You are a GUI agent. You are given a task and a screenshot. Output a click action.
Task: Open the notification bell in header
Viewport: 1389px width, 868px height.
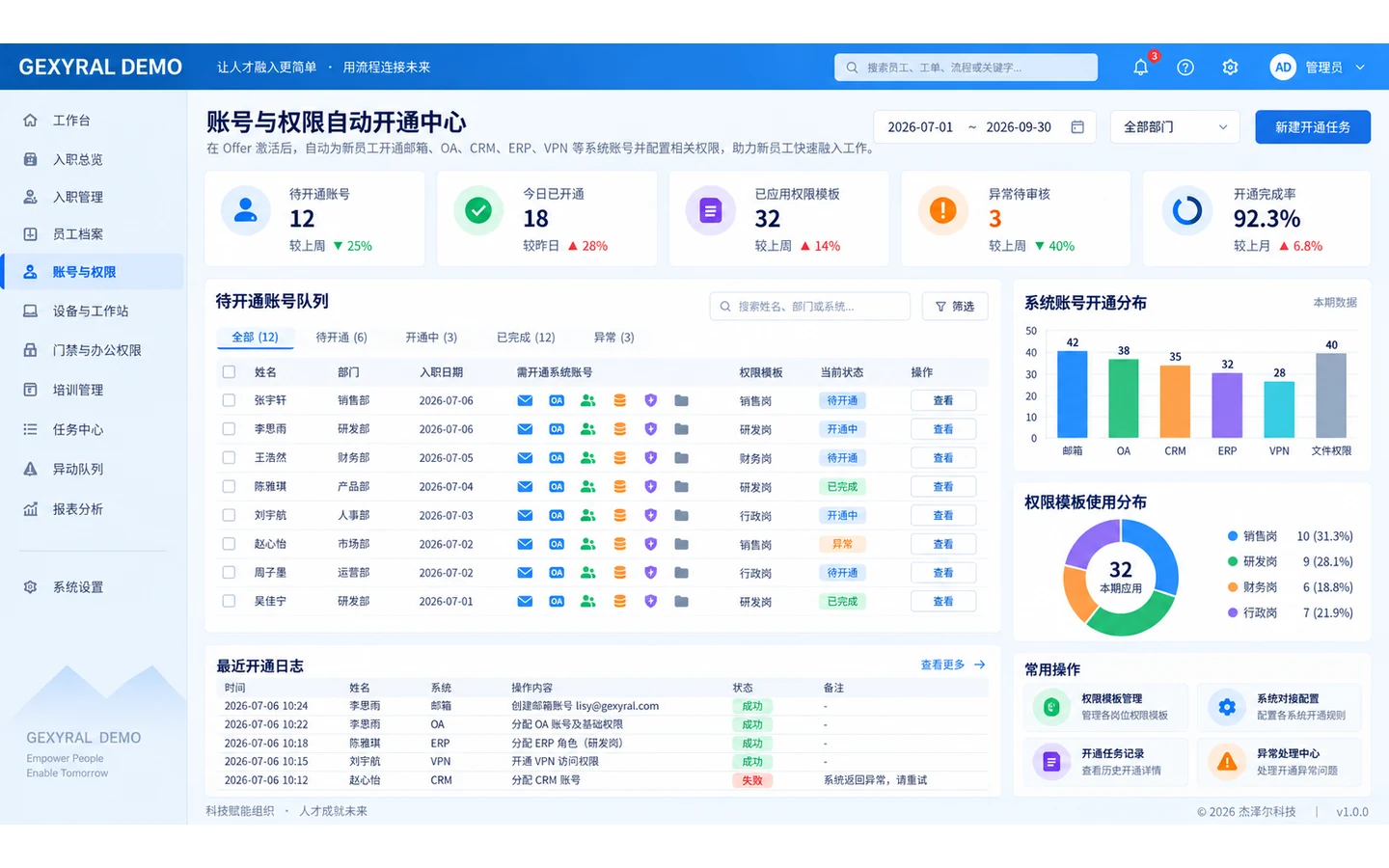1140,68
